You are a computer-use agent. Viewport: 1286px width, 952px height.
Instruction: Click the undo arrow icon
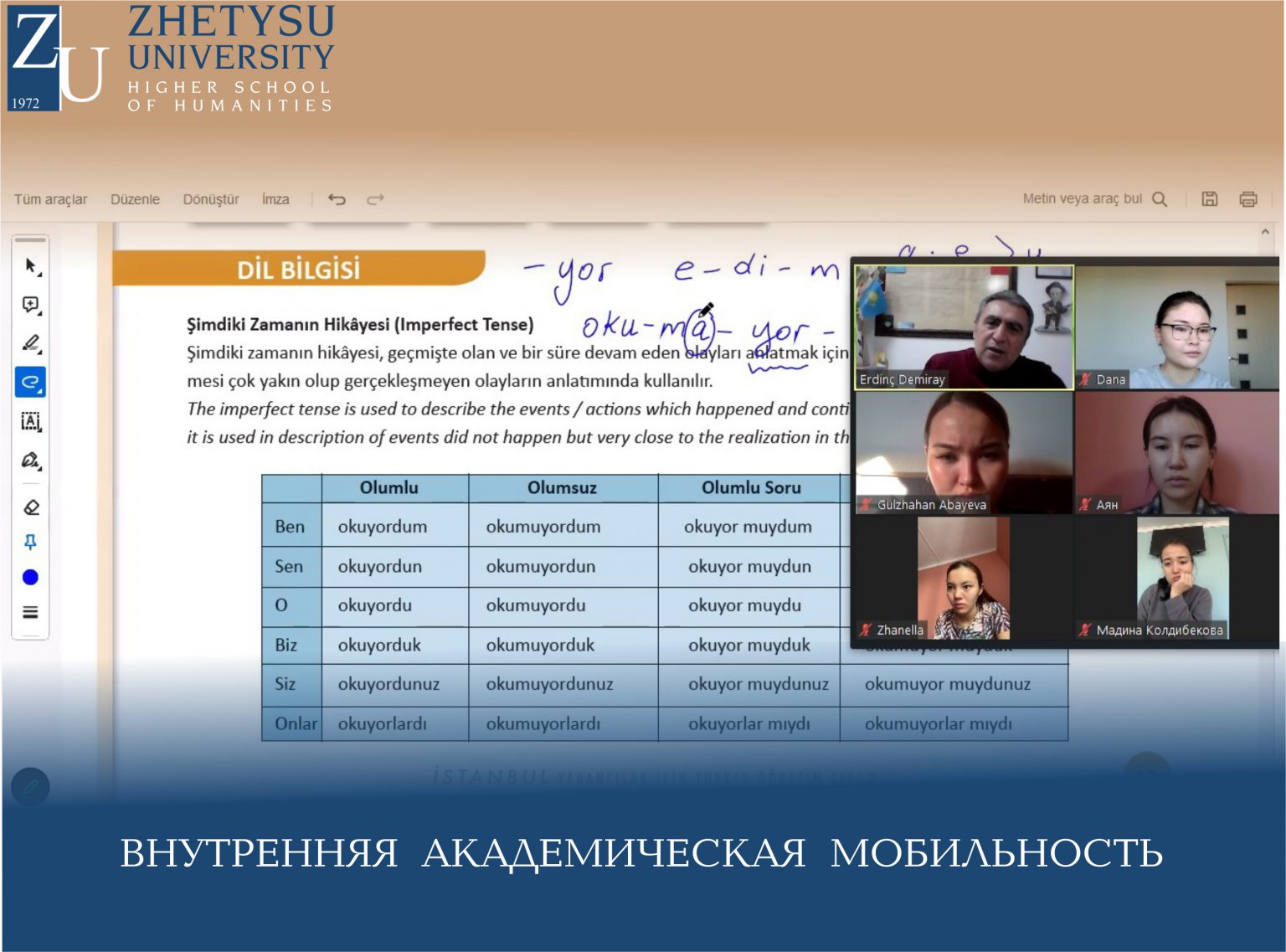coord(337,199)
